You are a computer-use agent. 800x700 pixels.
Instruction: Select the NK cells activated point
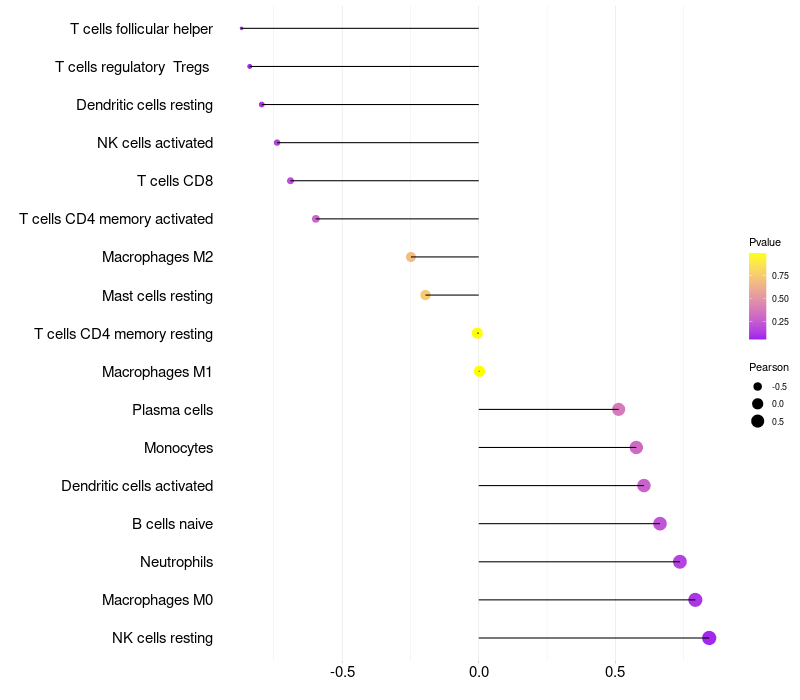click(277, 143)
